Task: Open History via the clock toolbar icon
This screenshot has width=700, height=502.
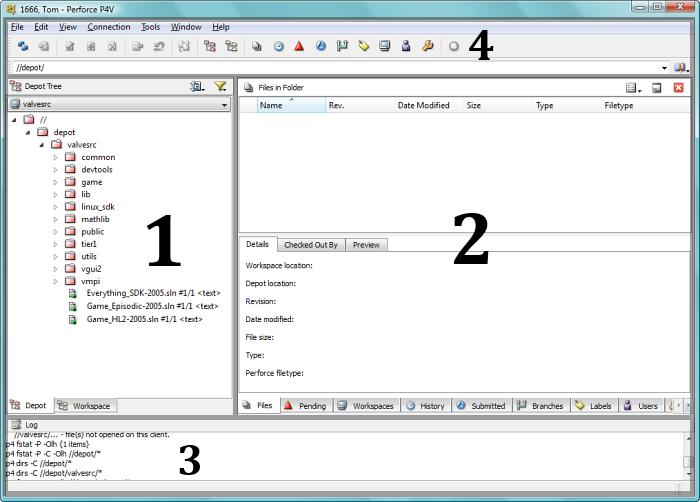Action: tap(279, 46)
